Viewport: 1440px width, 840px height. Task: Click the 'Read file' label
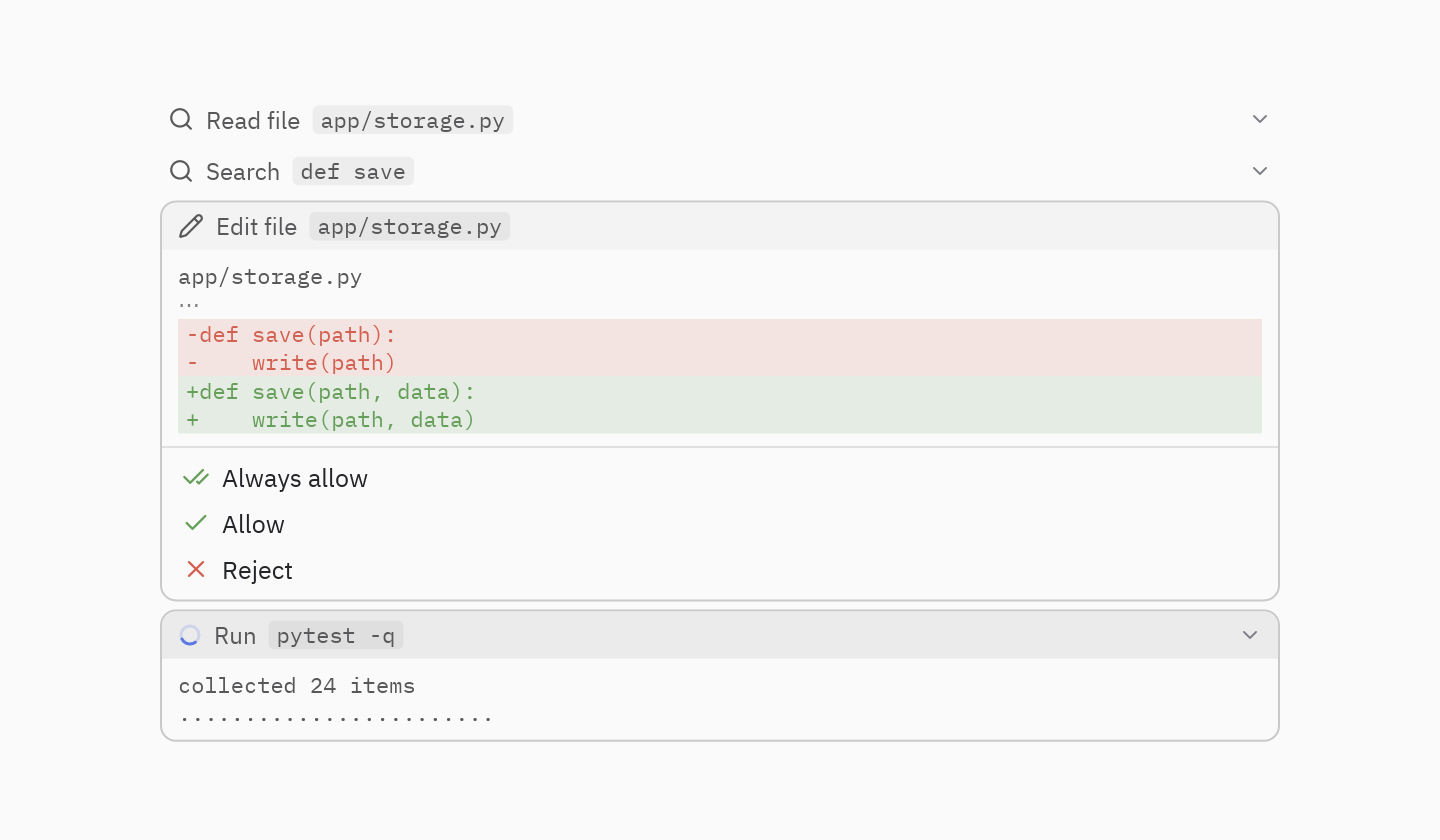pos(253,121)
